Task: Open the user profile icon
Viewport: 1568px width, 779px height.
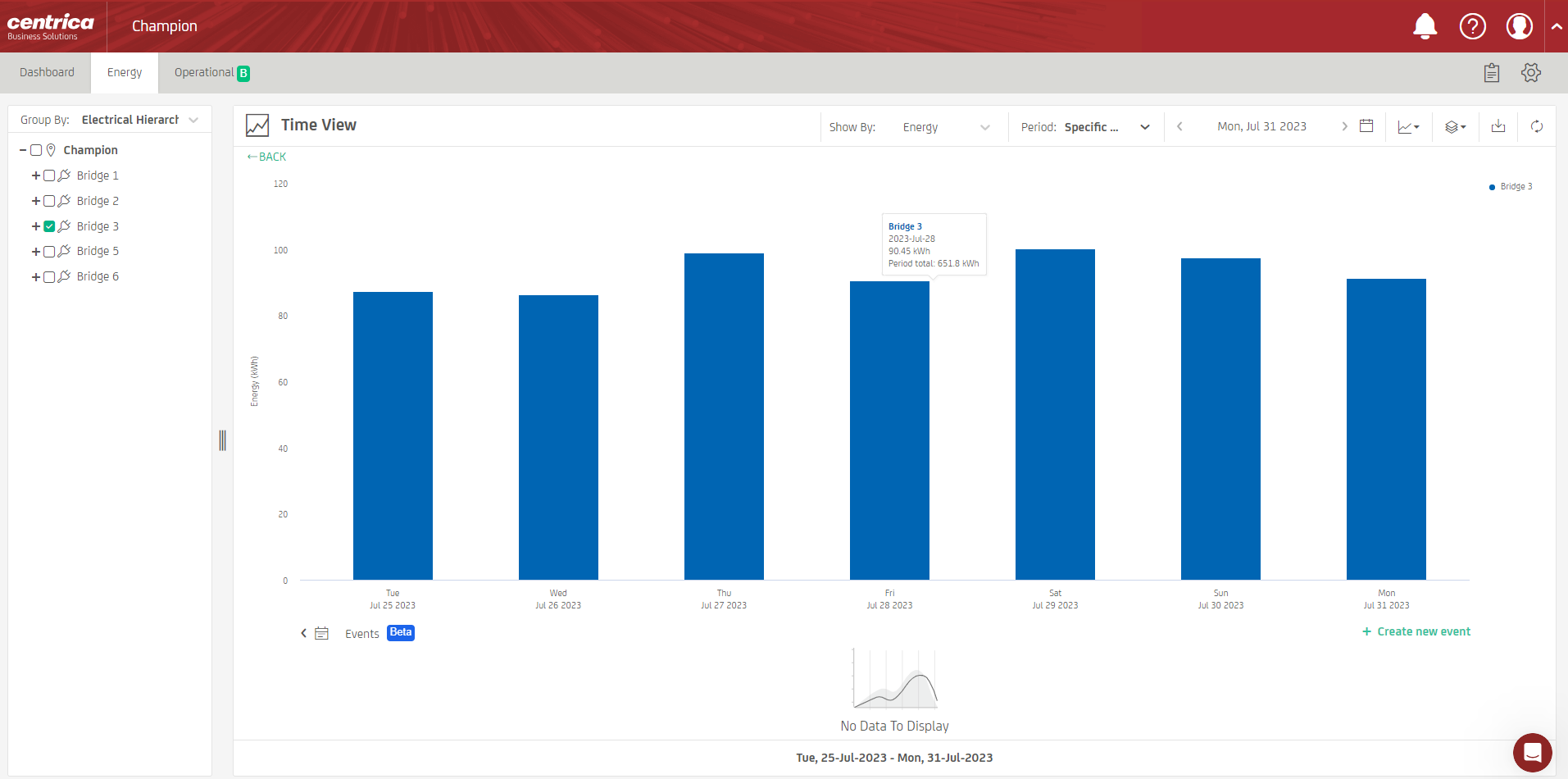Action: (1519, 26)
